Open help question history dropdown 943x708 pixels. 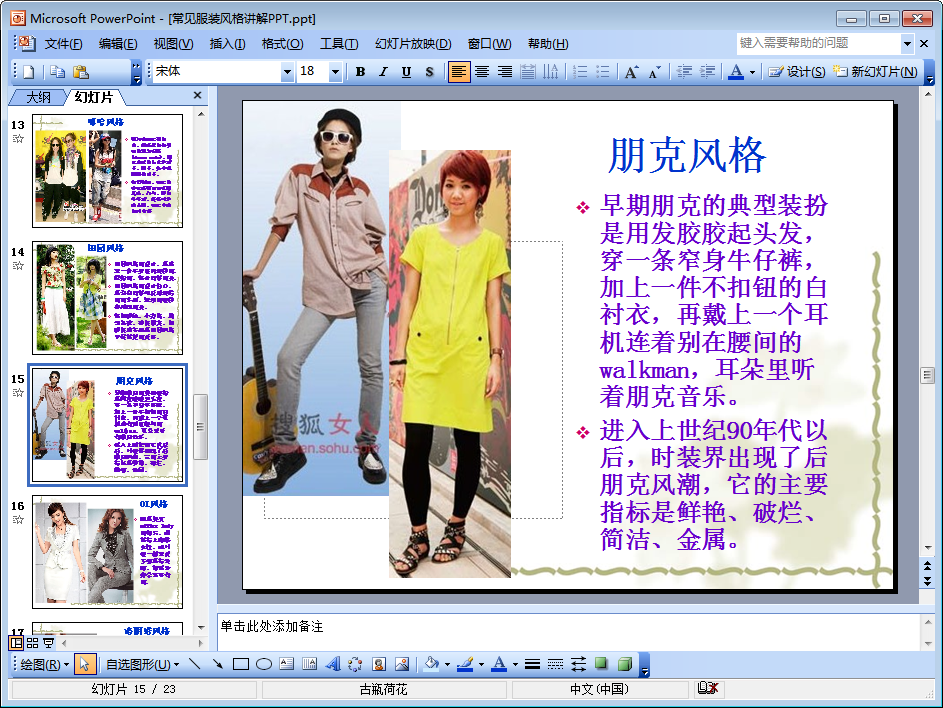[x=907, y=43]
